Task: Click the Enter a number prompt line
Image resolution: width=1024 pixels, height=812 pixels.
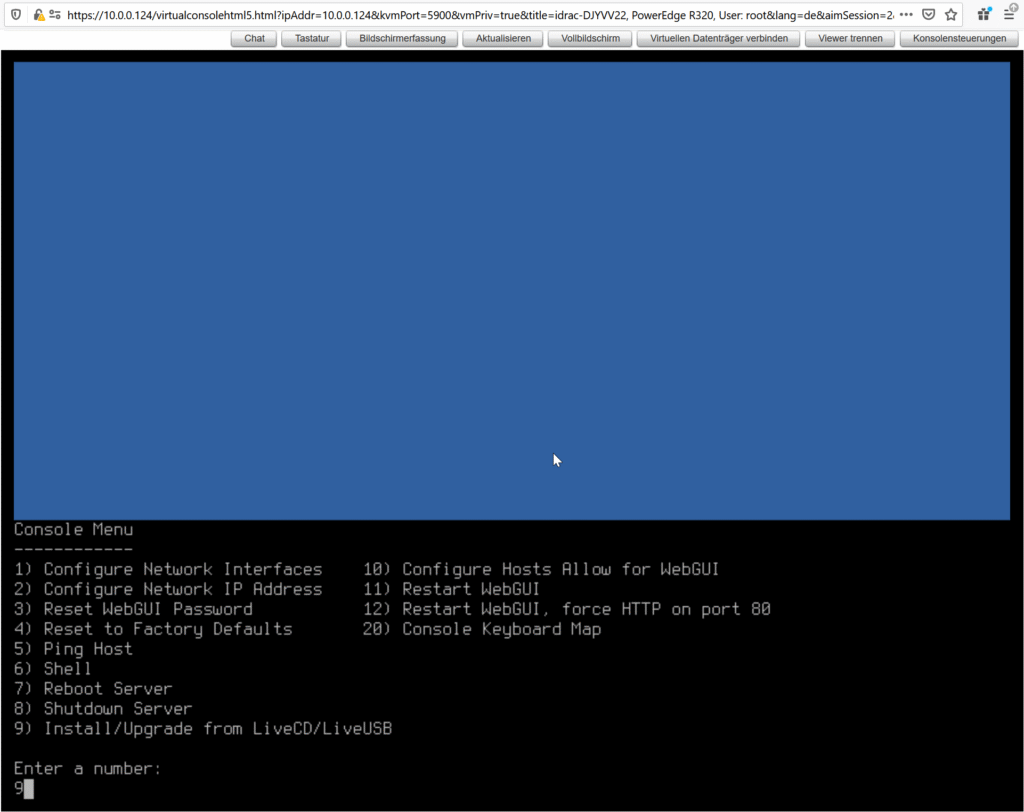Action: (x=88, y=768)
